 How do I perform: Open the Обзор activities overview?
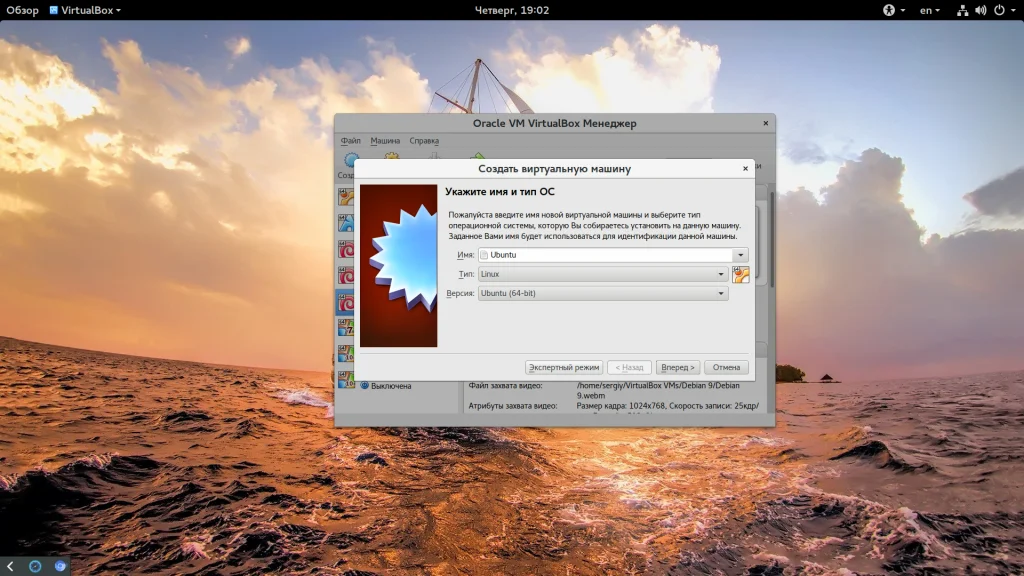click(x=22, y=10)
